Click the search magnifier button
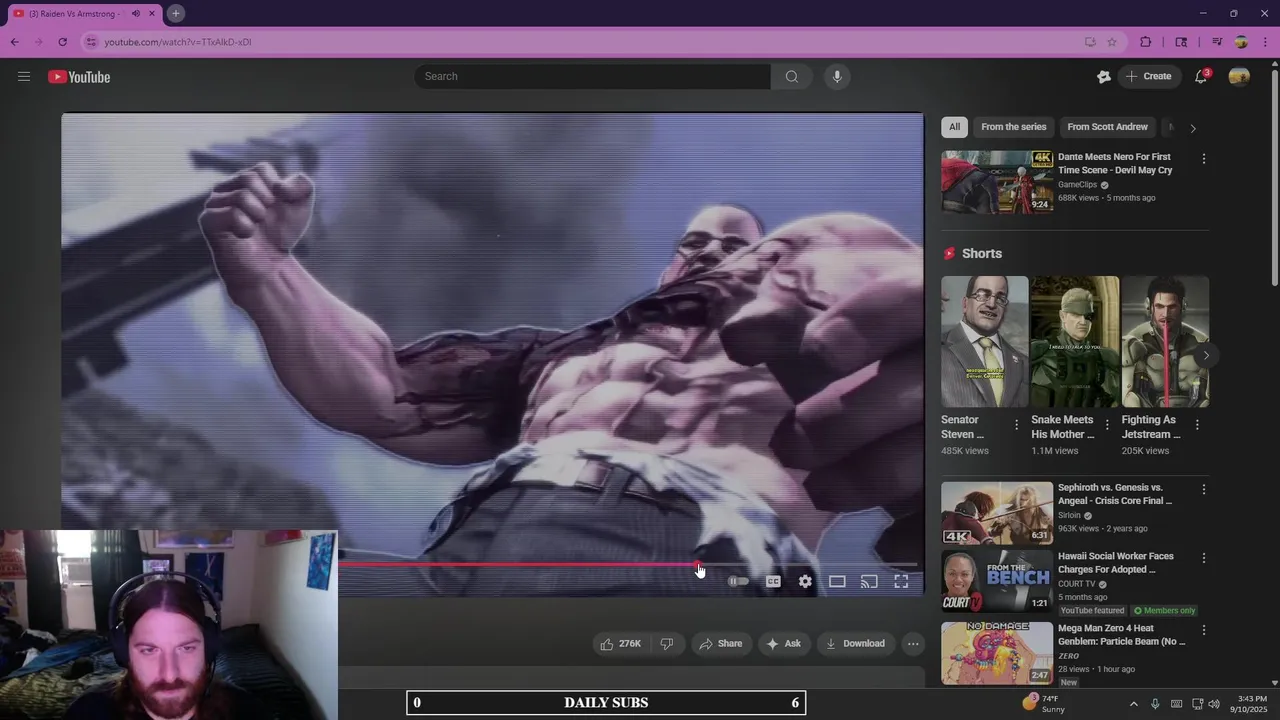The image size is (1280, 720). pos(792,77)
